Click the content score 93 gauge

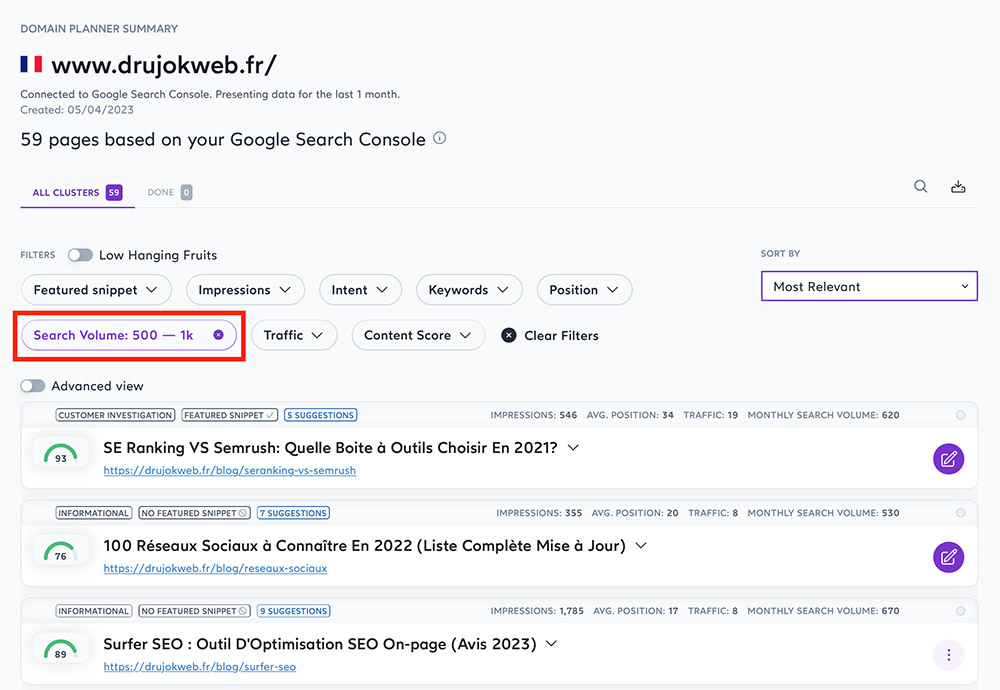pos(61,453)
